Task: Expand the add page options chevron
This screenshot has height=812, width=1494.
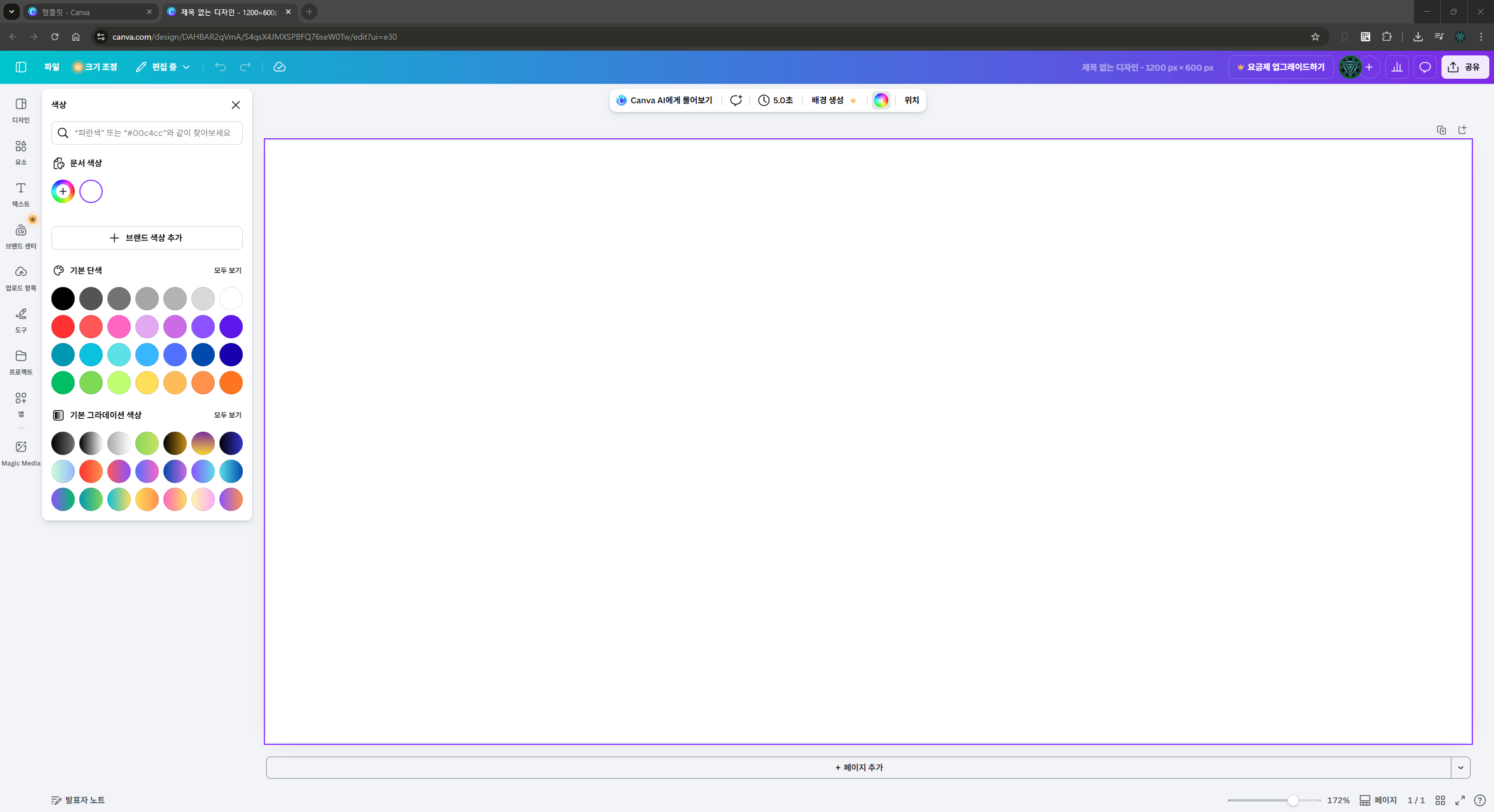Action: pyautogui.click(x=1460, y=767)
